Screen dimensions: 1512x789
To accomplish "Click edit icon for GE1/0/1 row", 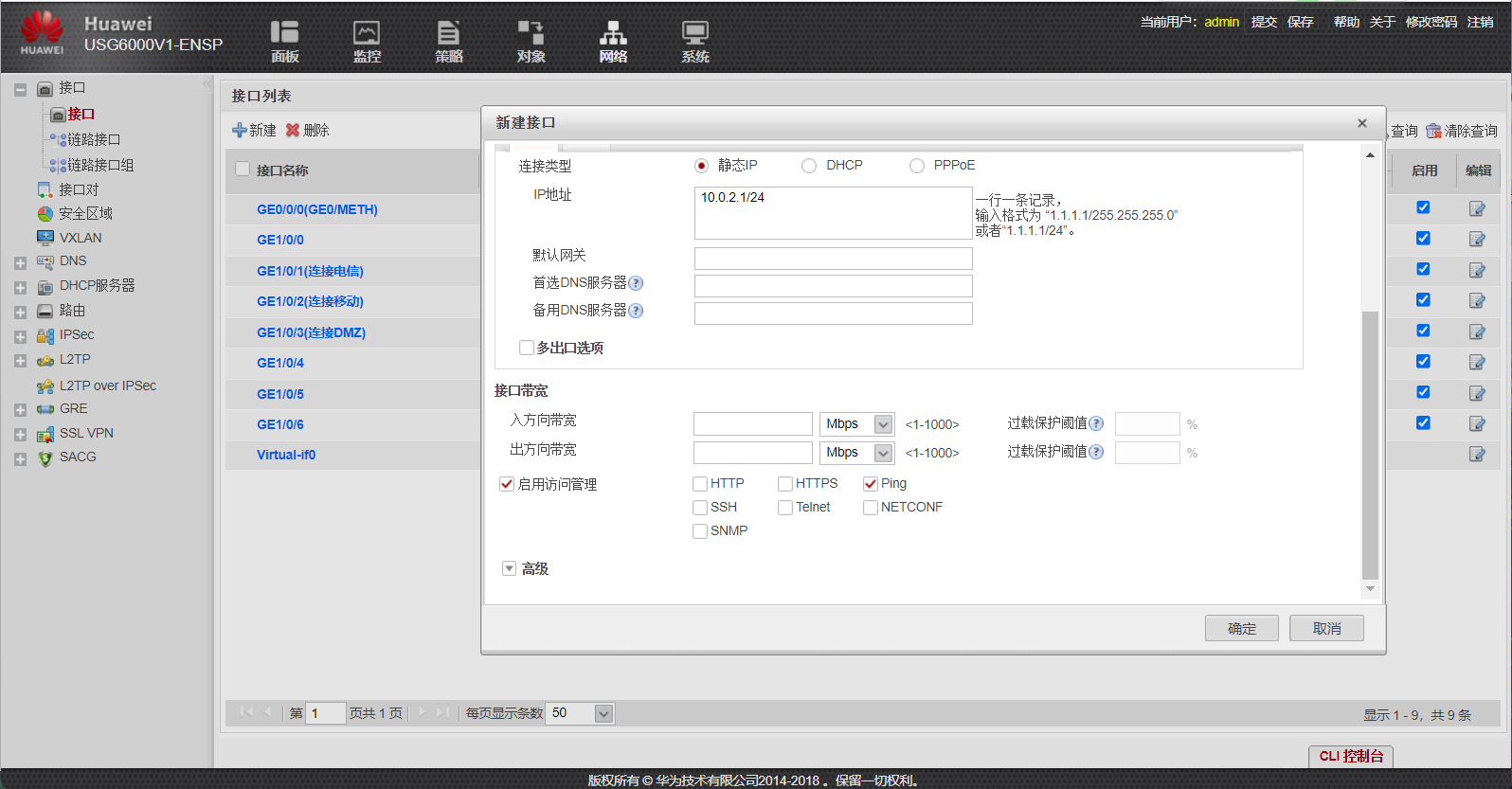I will click(x=1477, y=270).
